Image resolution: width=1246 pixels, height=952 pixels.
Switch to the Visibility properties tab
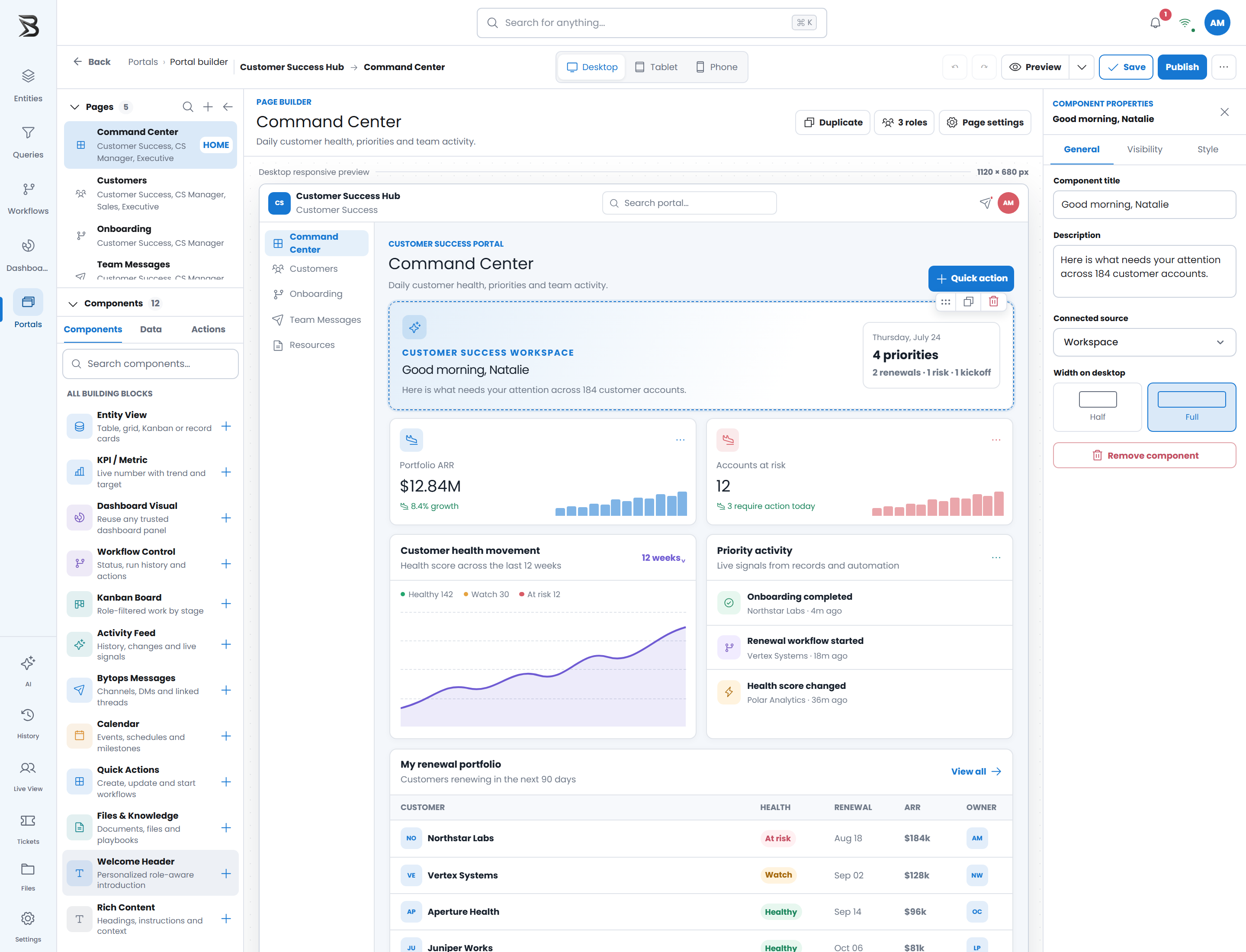pos(1144,149)
